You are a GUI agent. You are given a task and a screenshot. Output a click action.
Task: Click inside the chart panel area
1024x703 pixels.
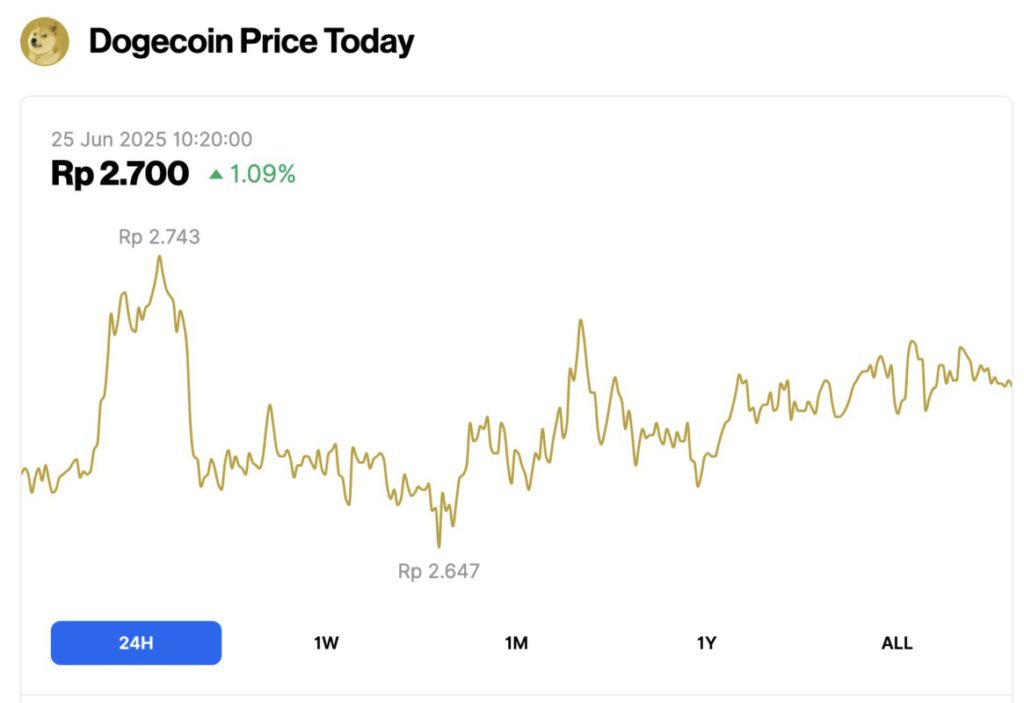pyautogui.click(x=512, y=400)
